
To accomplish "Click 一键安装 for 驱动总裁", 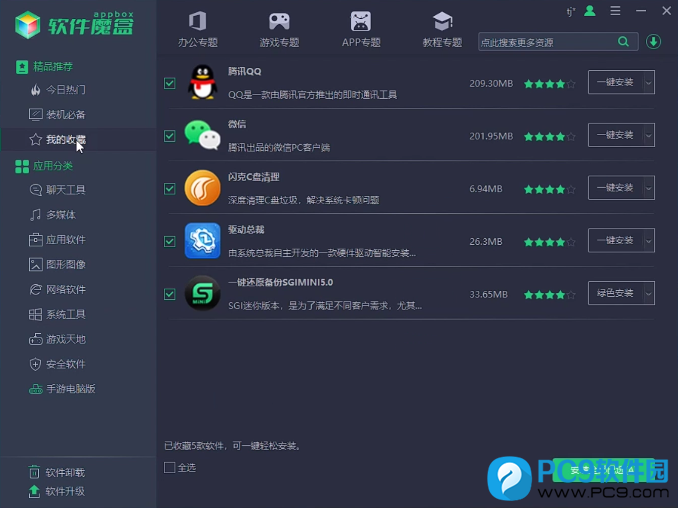I will click(x=616, y=240).
